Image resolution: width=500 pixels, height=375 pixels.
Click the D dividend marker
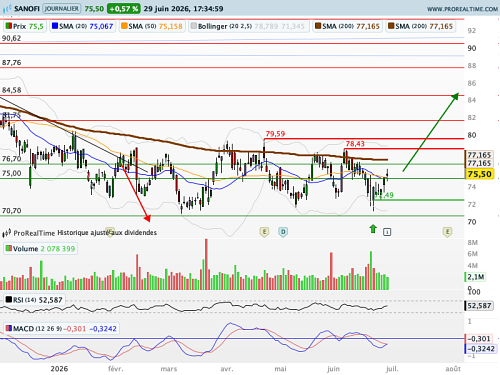point(283,232)
